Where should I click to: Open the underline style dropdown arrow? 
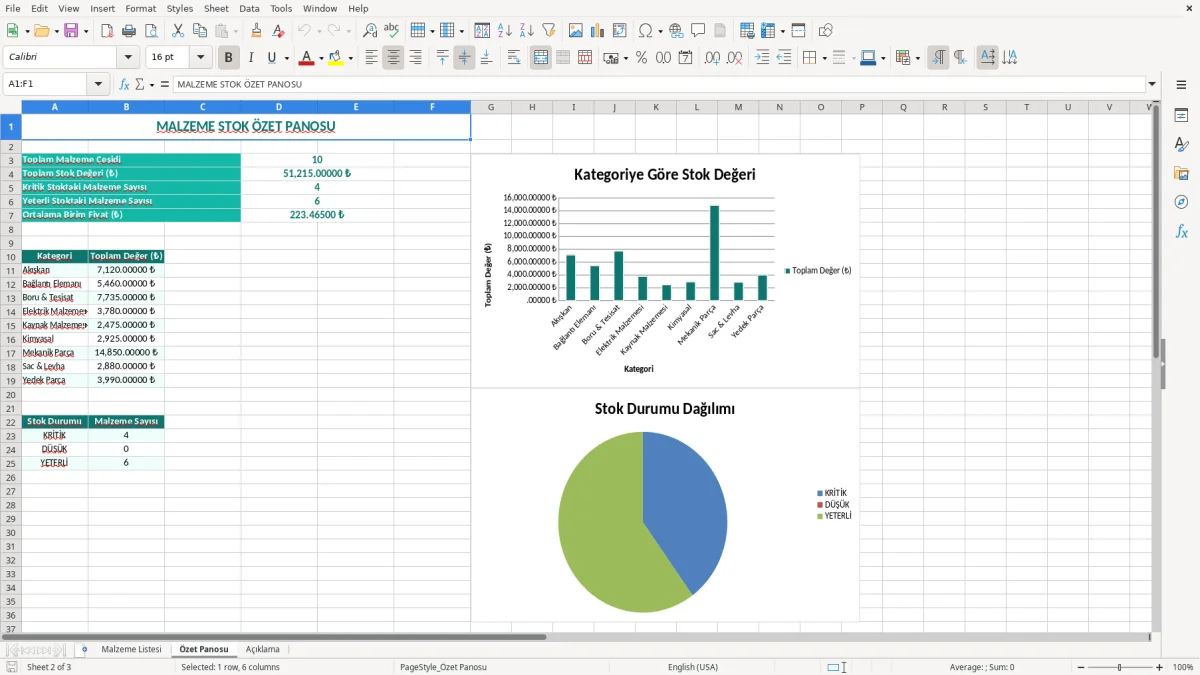pyautogui.click(x=286, y=58)
